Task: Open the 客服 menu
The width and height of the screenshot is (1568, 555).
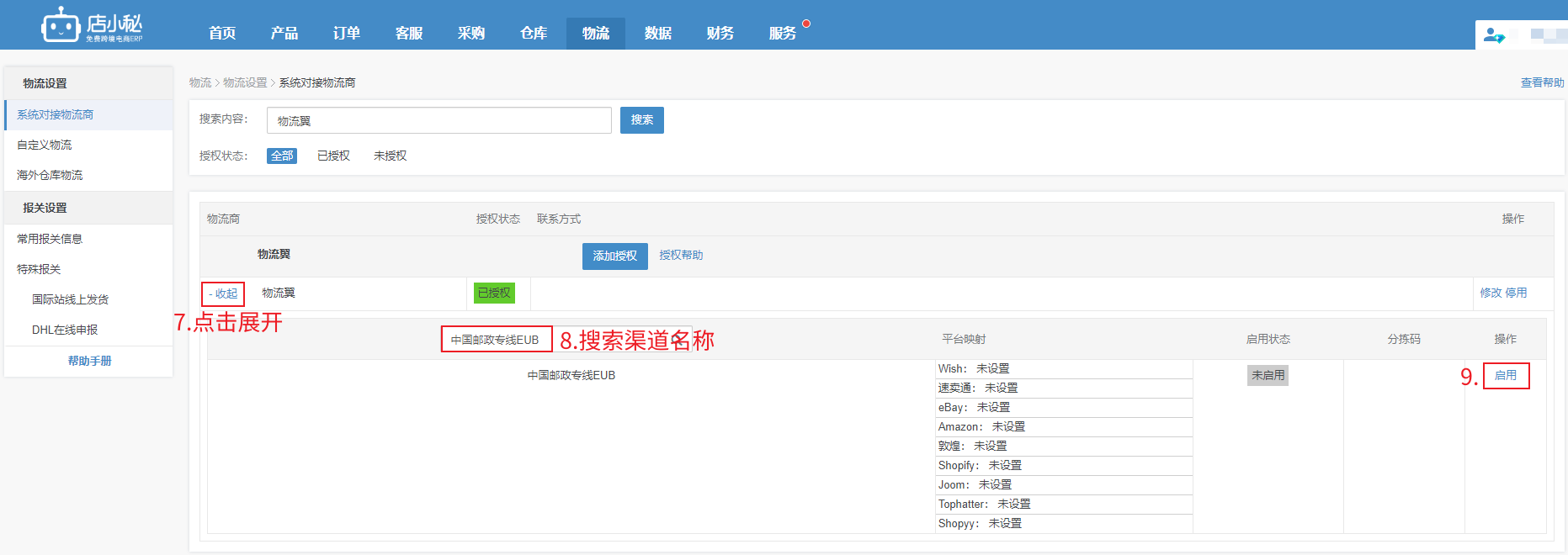Action: (x=409, y=33)
